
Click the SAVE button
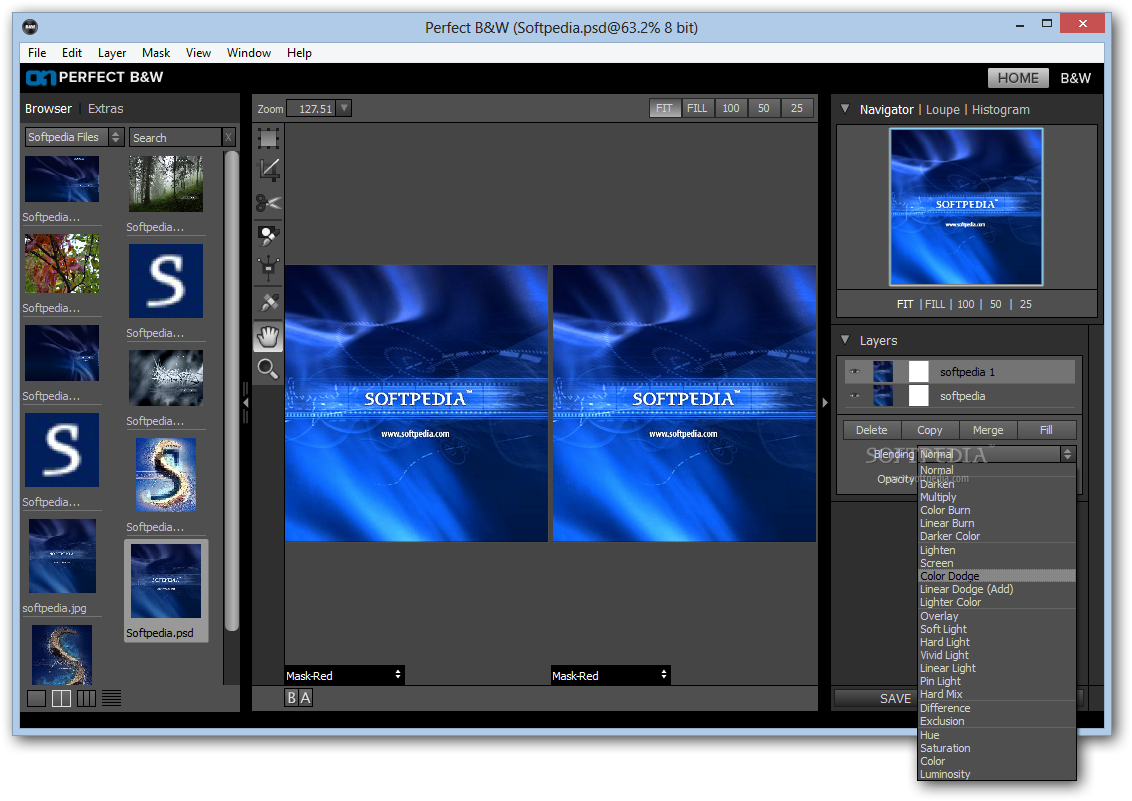point(876,698)
